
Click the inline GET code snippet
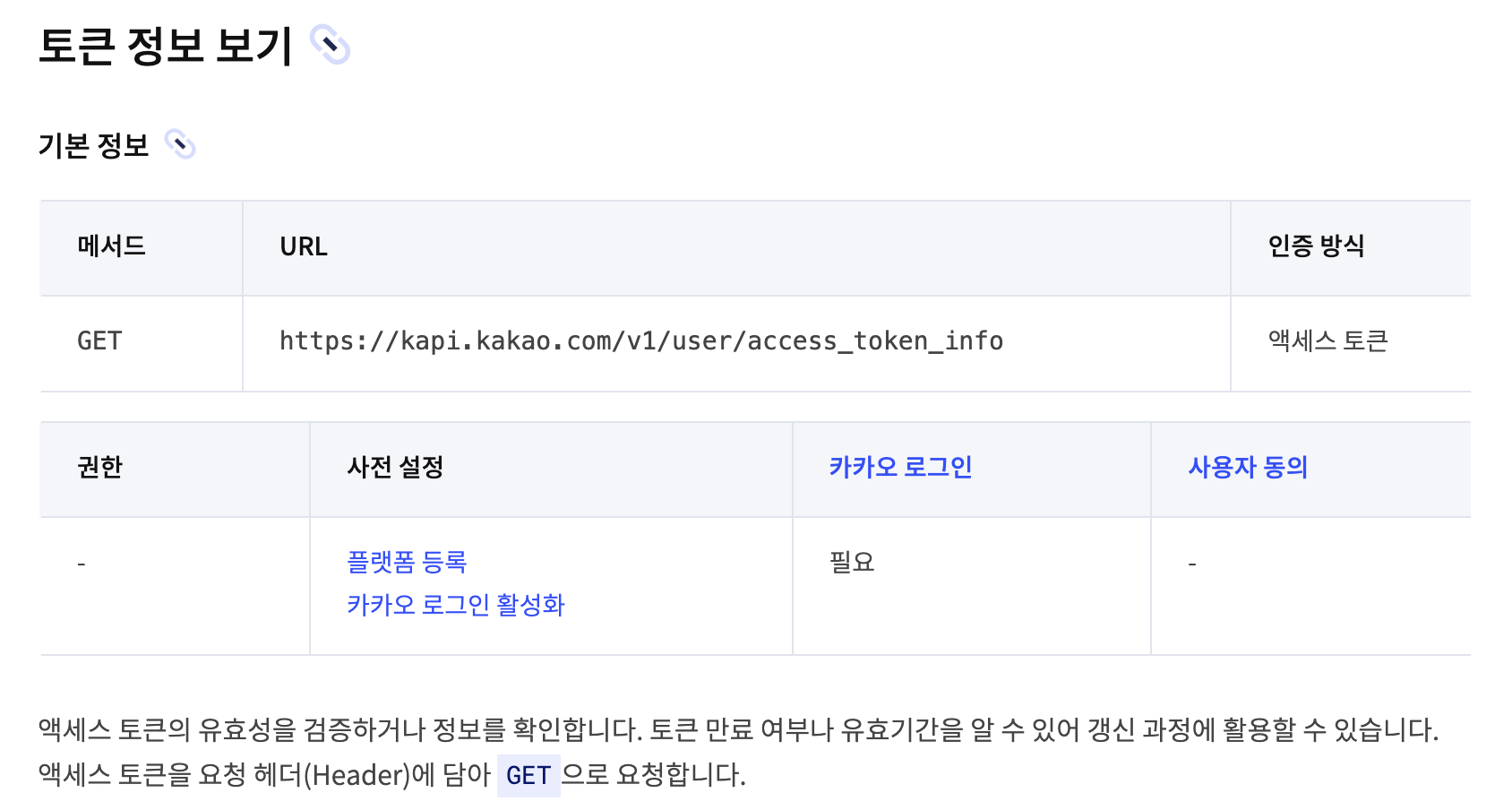point(528,775)
